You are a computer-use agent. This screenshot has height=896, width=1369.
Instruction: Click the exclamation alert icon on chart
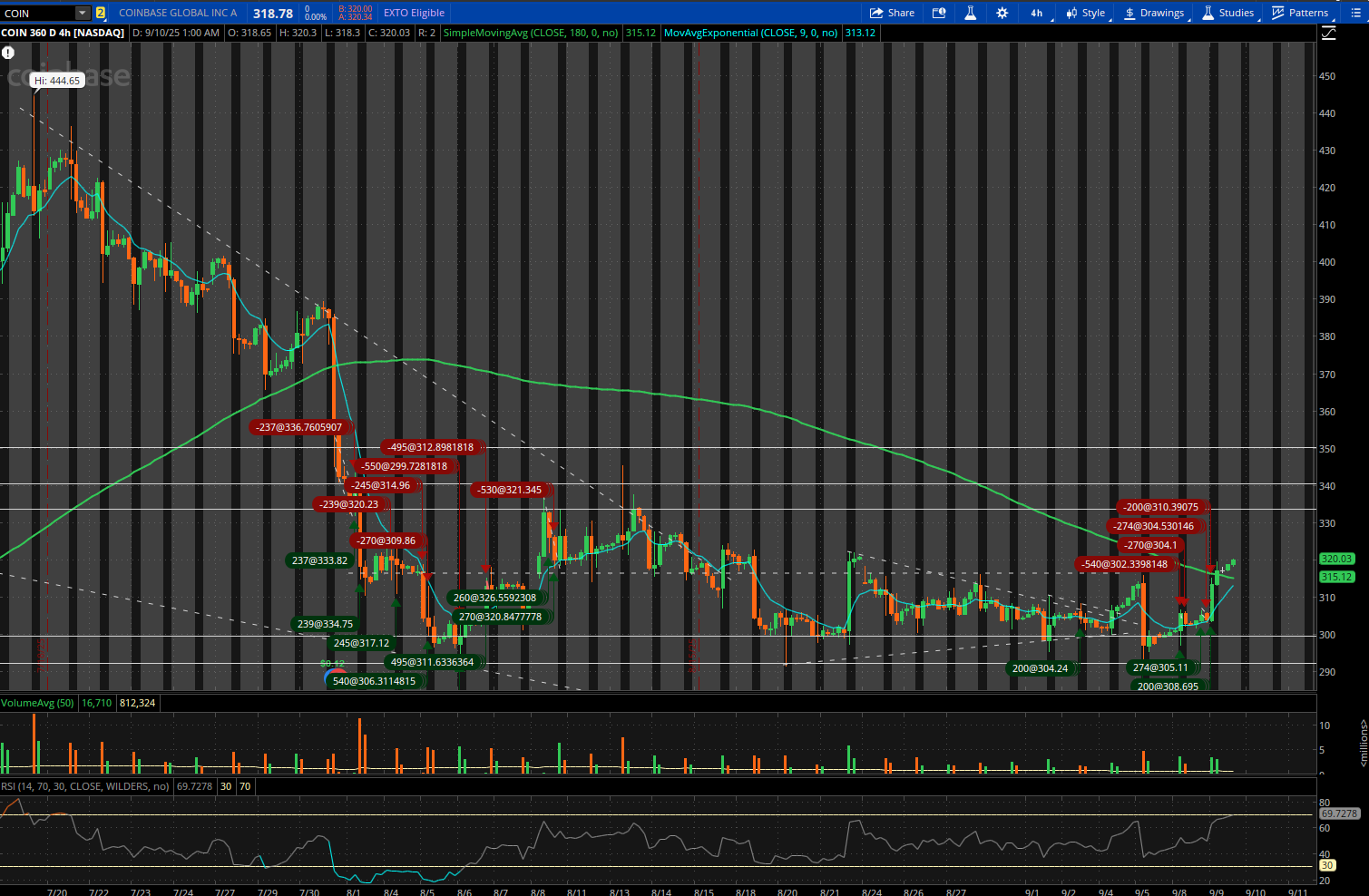click(8, 53)
